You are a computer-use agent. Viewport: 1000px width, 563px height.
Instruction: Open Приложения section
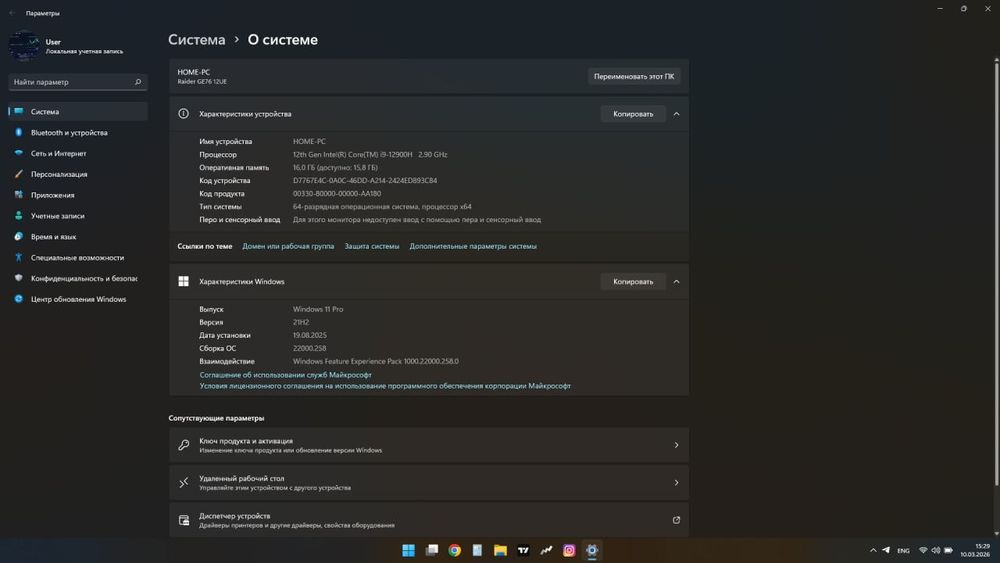pos(78,195)
